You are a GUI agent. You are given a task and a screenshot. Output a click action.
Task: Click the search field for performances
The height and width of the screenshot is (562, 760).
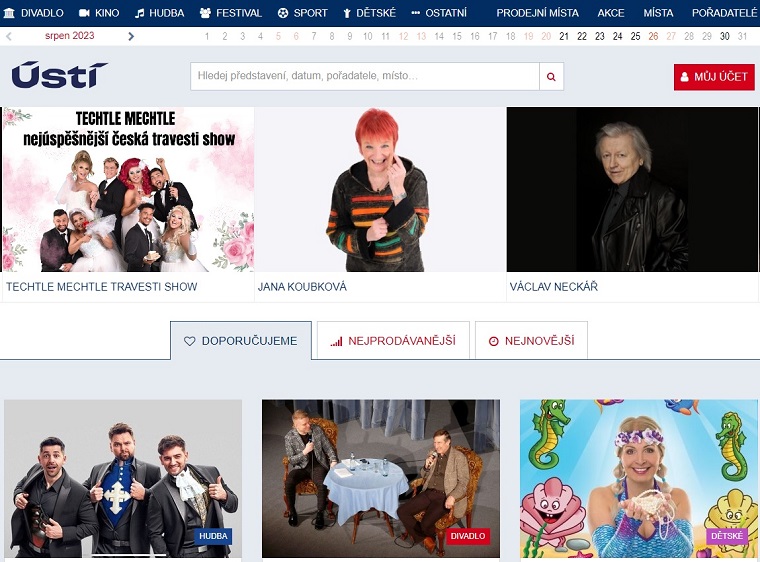(365, 77)
